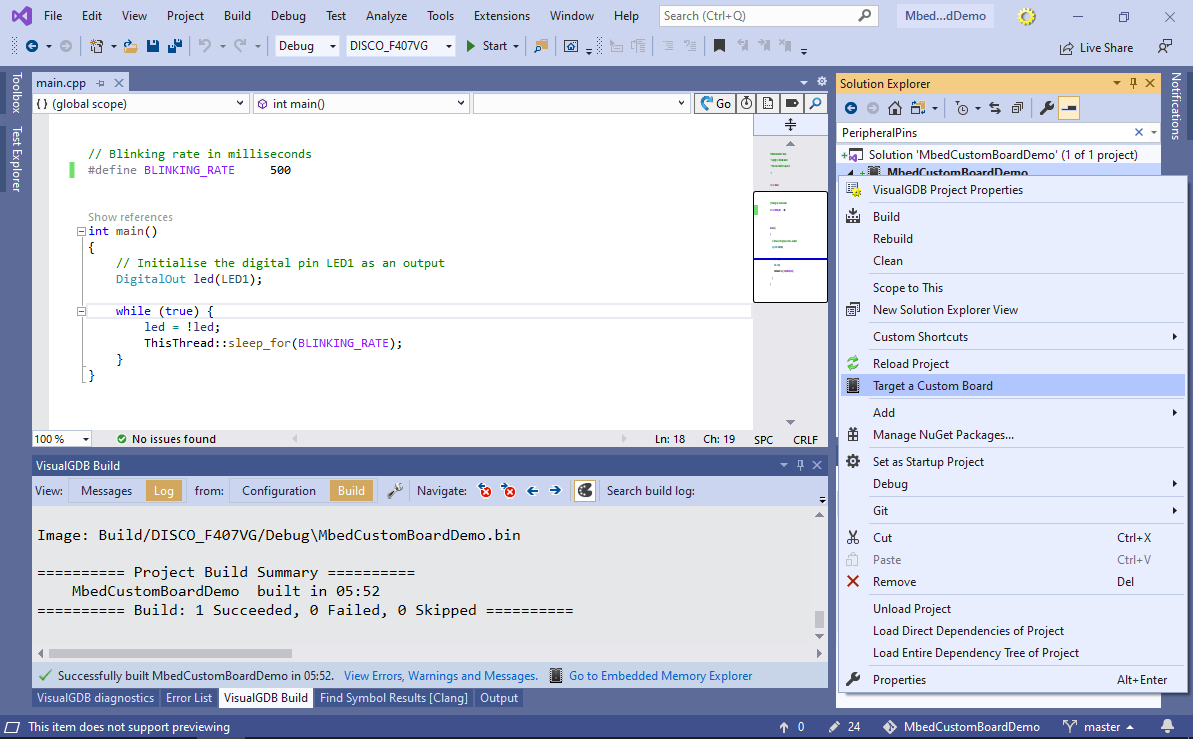Image resolution: width=1193 pixels, height=739 pixels.
Task: Open build log settings wrench icon
Action: click(x=395, y=491)
